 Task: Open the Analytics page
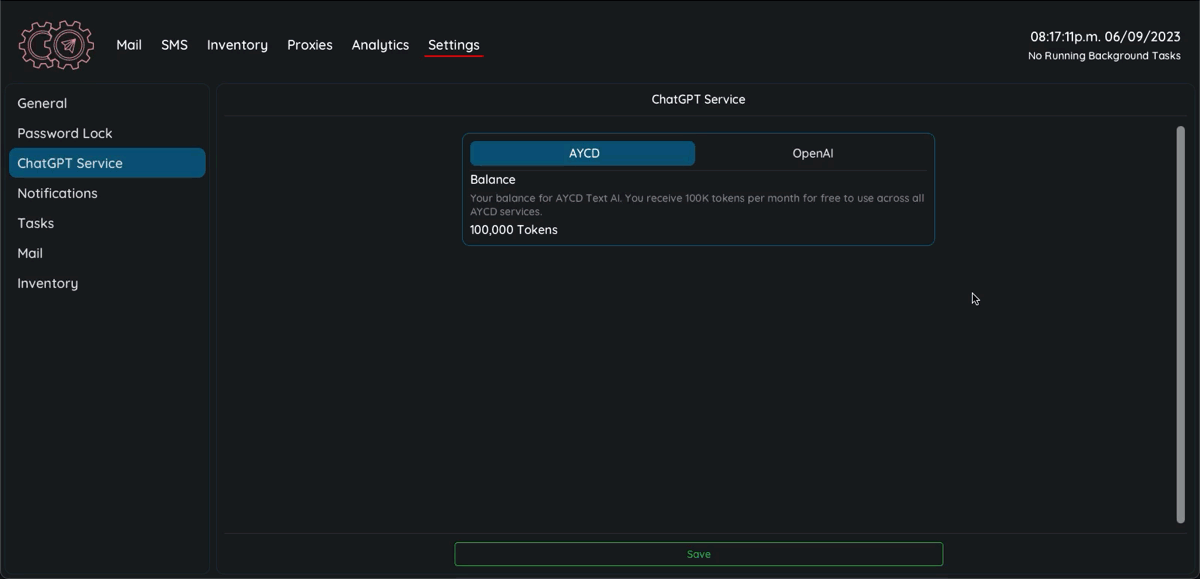pyautogui.click(x=380, y=45)
